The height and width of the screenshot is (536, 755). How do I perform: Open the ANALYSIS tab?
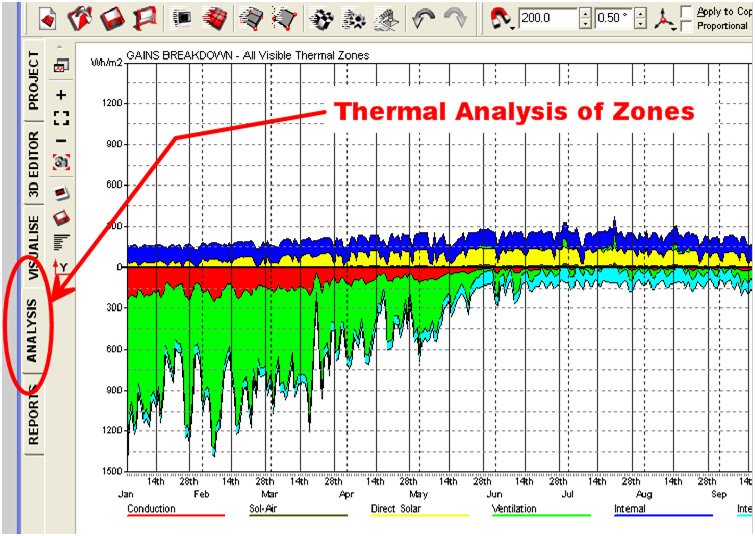click(x=32, y=330)
